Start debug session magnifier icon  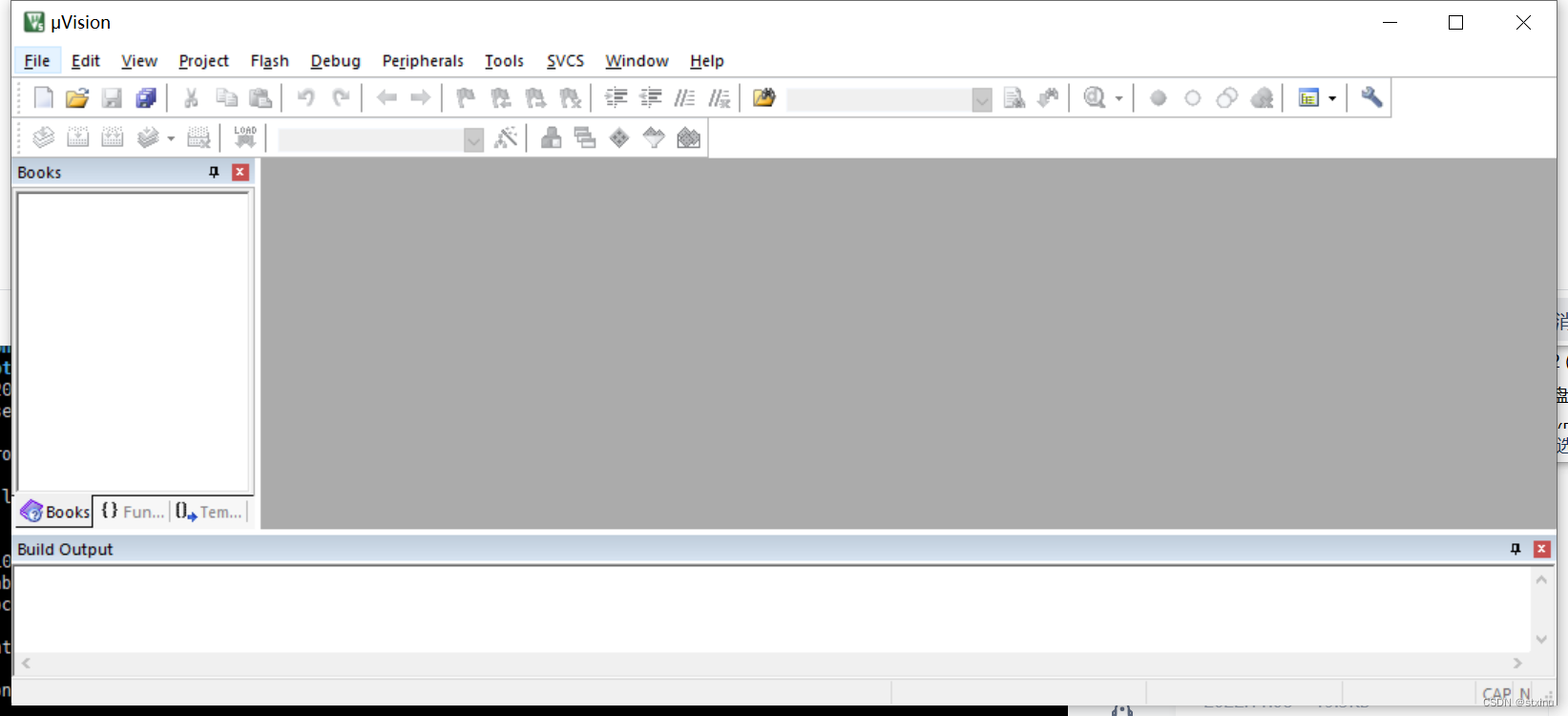(1095, 98)
